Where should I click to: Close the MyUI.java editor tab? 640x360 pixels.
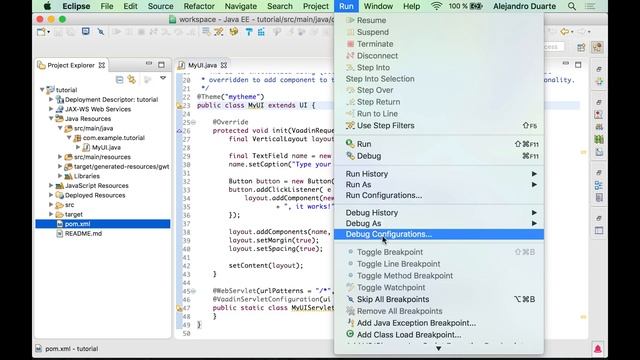(224, 65)
